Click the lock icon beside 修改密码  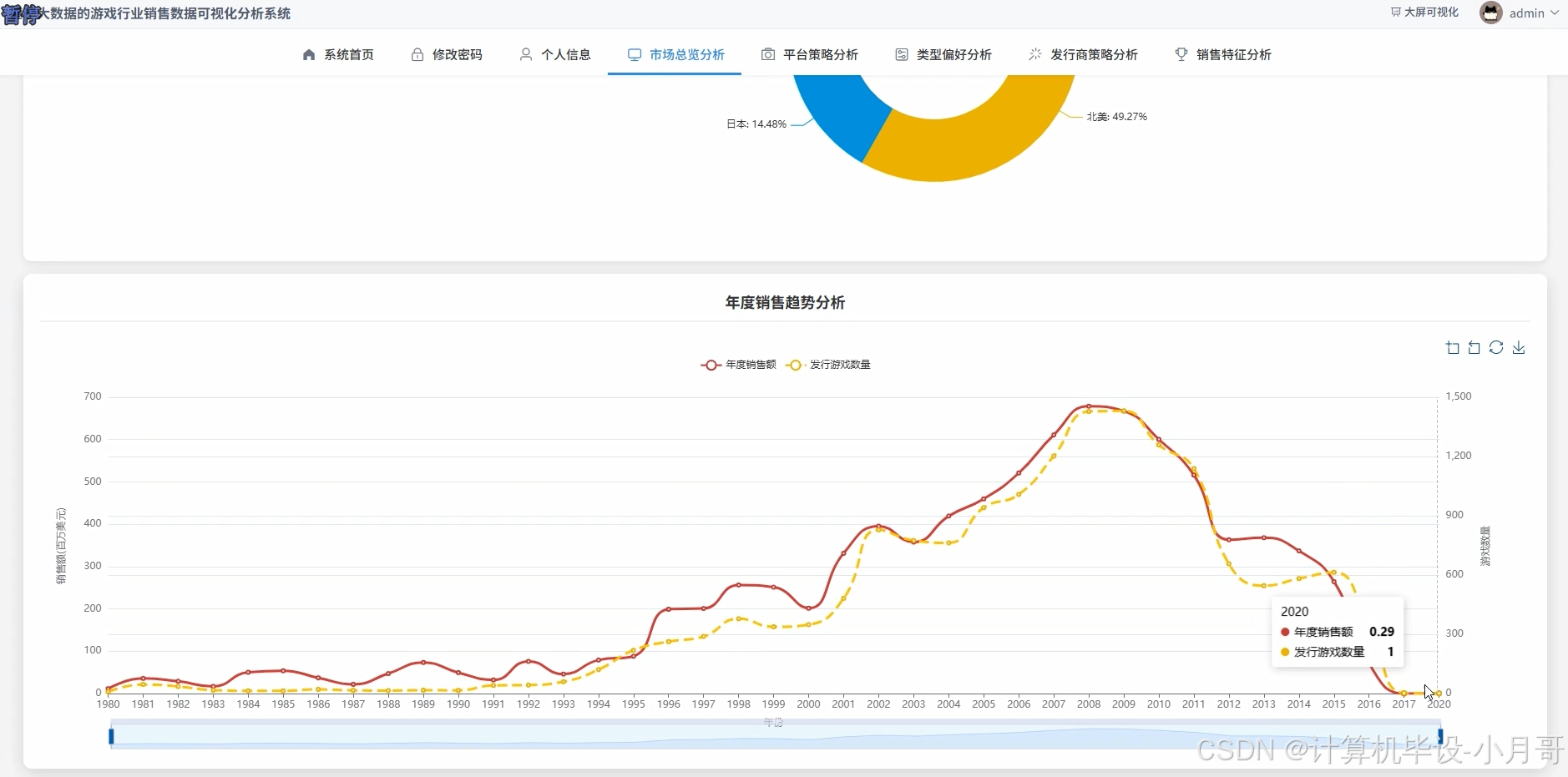(417, 54)
